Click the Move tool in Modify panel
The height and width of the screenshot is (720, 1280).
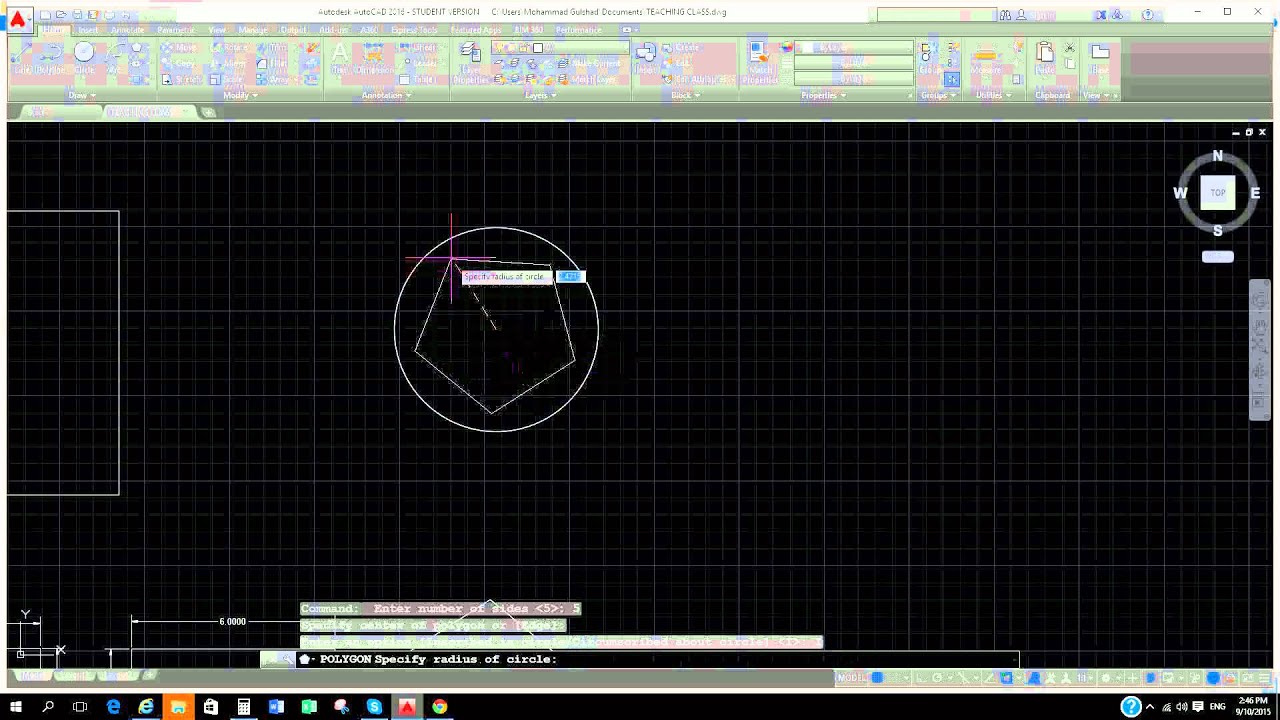tap(180, 48)
